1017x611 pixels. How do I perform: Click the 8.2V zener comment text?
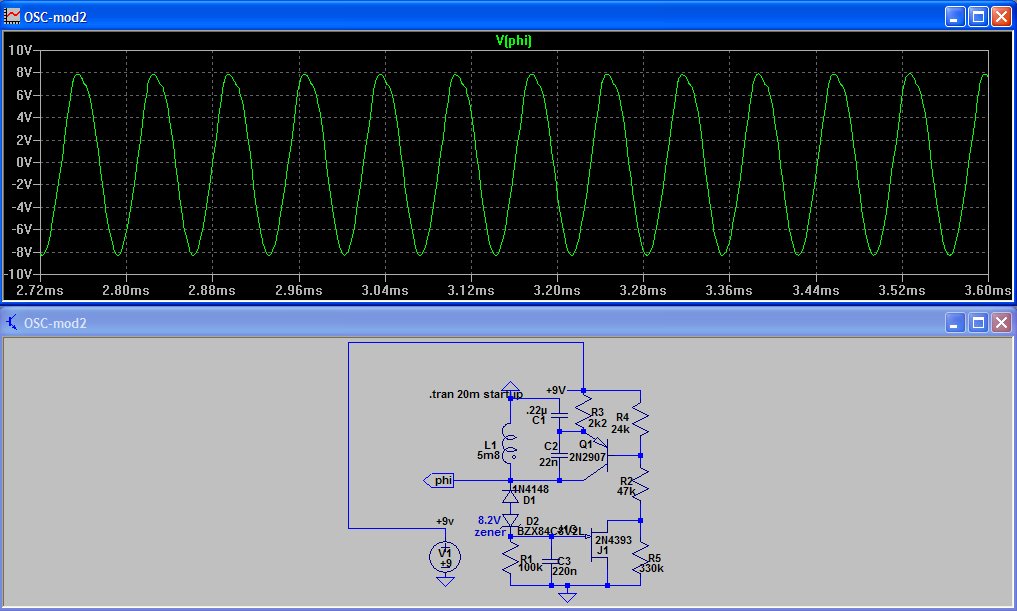tap(490, 526)
